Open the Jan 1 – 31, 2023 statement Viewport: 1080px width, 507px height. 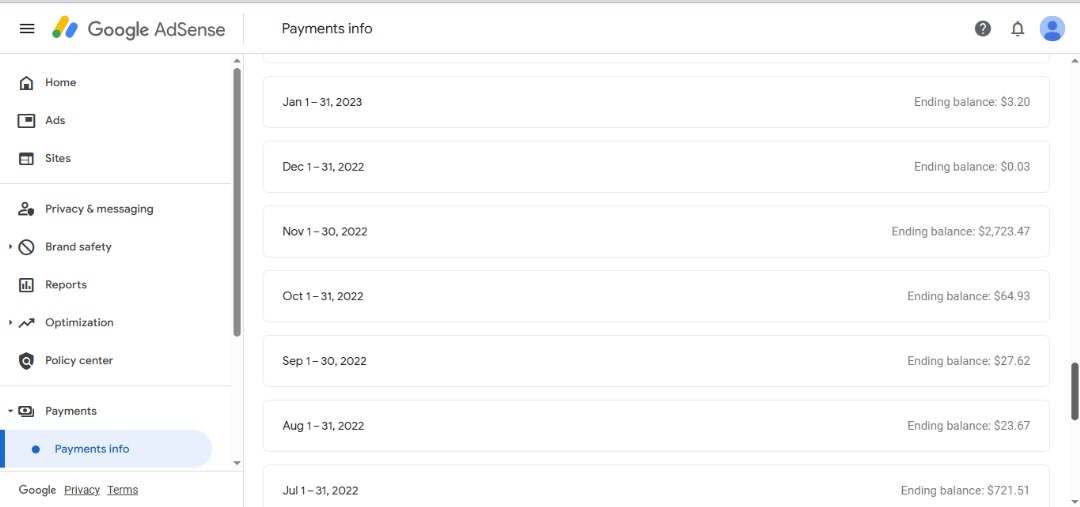656,102
